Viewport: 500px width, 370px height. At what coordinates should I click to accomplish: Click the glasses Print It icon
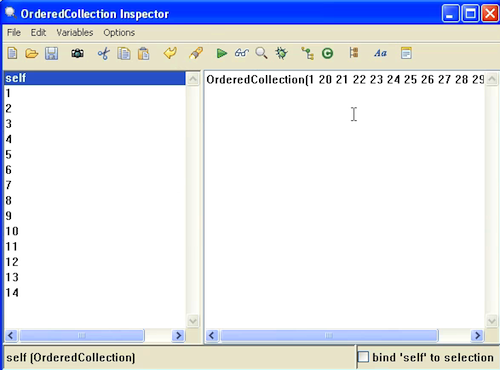tap(241, 53)
